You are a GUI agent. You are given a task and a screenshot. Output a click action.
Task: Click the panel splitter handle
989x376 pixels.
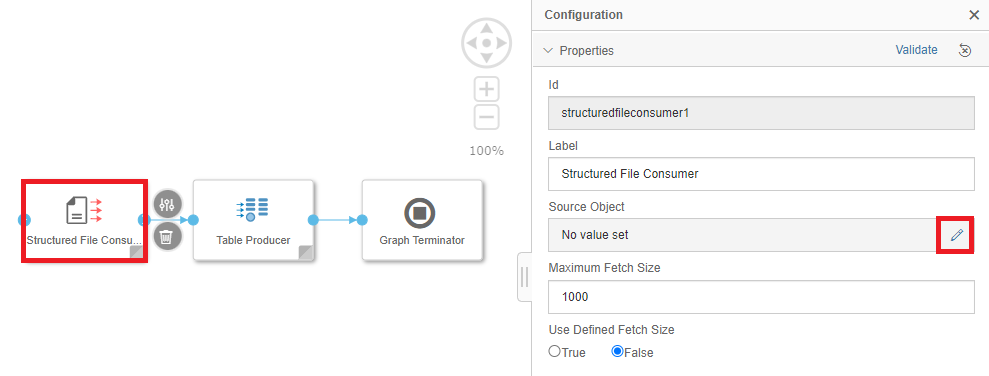pyautogui.click(x=525, y=277)
